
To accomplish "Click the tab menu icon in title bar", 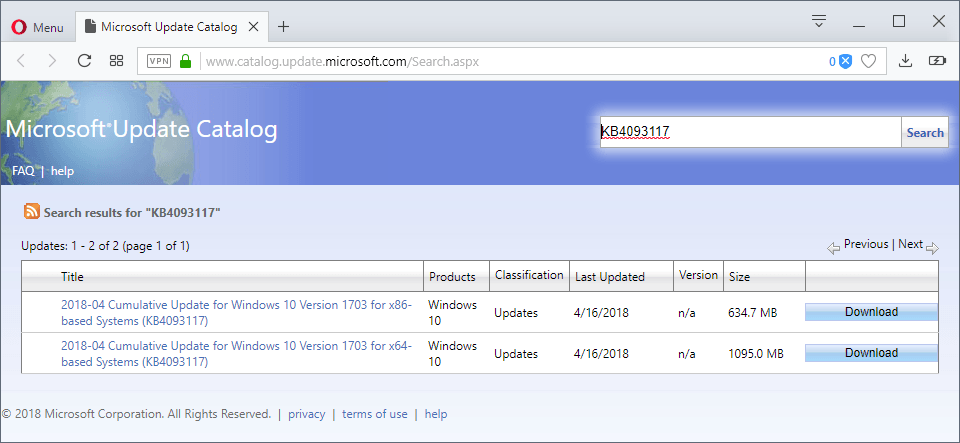I will point(819,21).
